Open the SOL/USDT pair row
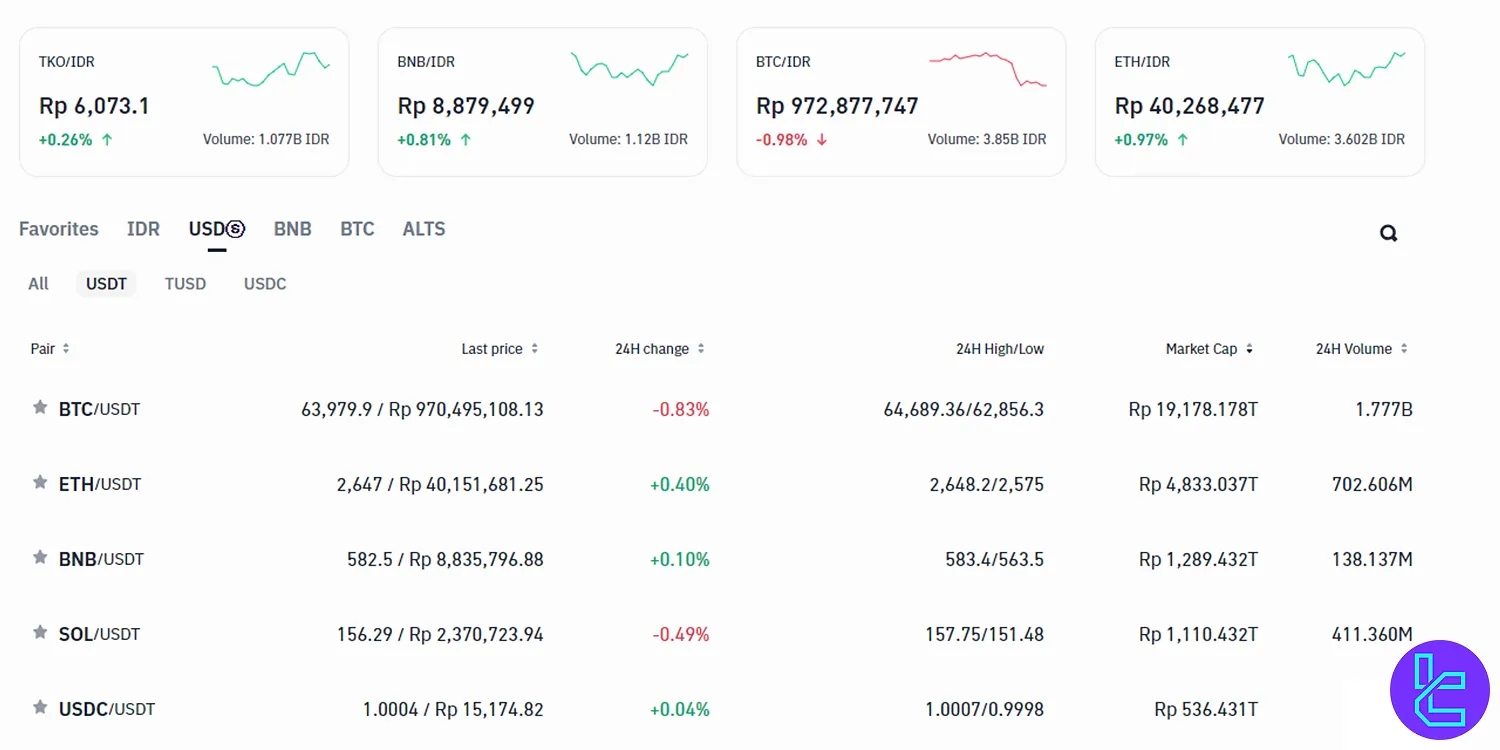The width and height of the screenshot is (1500, 750). (x=722, y=634)
